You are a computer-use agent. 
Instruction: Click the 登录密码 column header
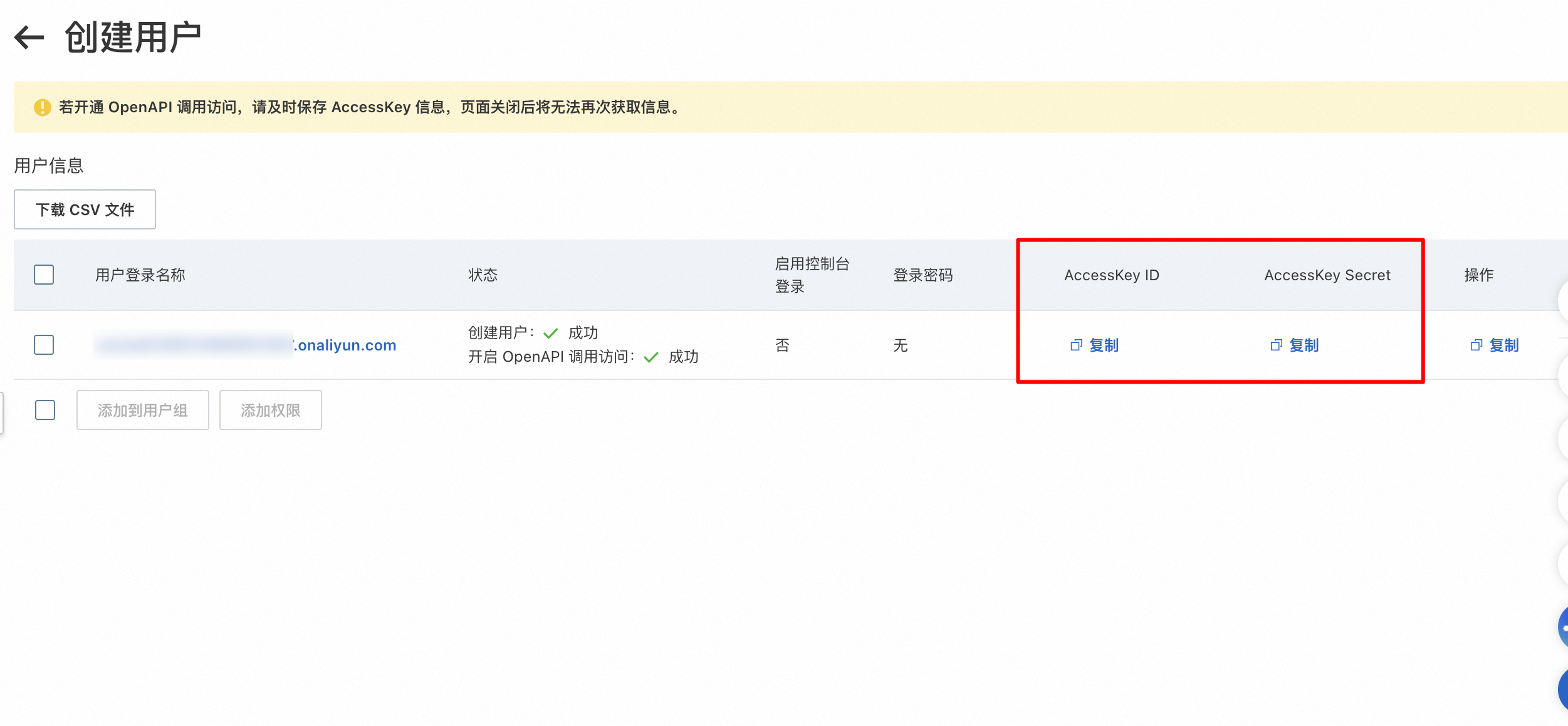click(923, 275)
